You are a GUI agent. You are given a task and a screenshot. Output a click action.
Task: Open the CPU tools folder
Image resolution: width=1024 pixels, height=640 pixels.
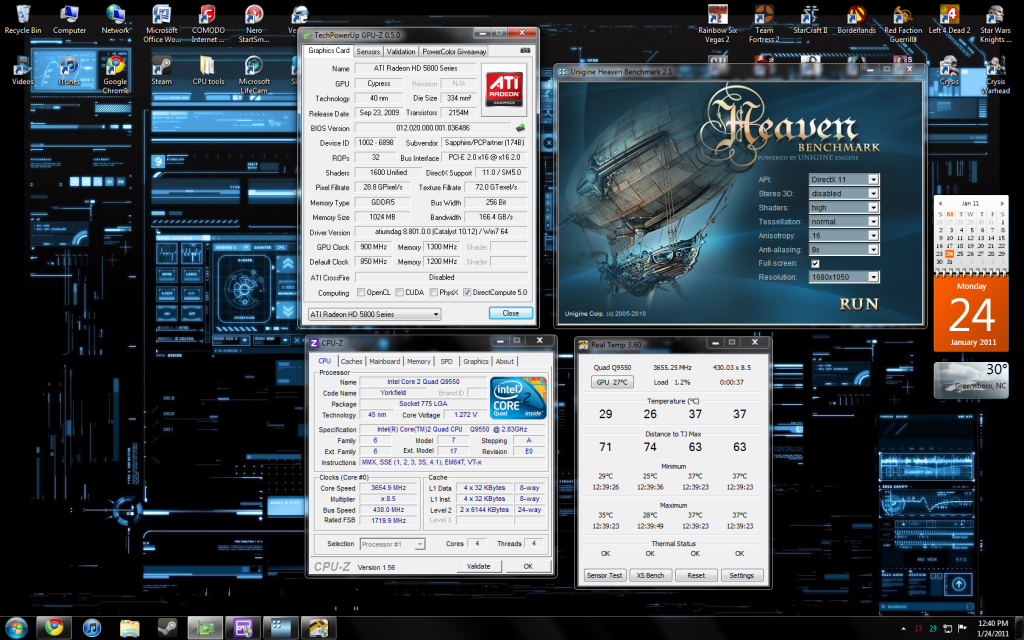(208, 71)
